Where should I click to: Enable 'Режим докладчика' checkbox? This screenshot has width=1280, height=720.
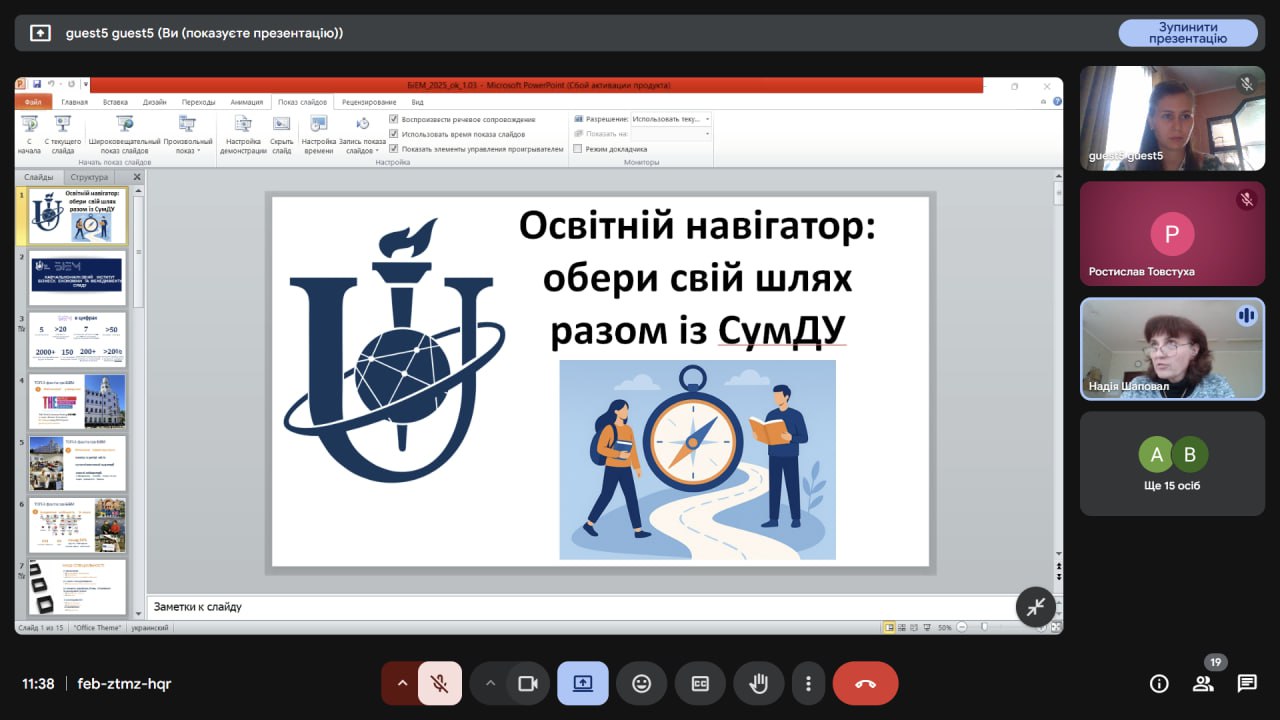pos(578,149)
